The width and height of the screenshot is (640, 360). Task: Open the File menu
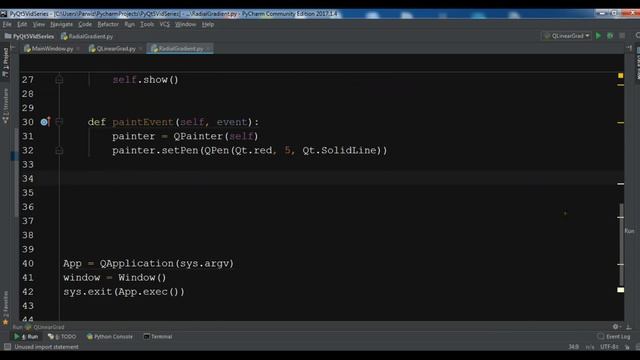(x=7, y=24)
